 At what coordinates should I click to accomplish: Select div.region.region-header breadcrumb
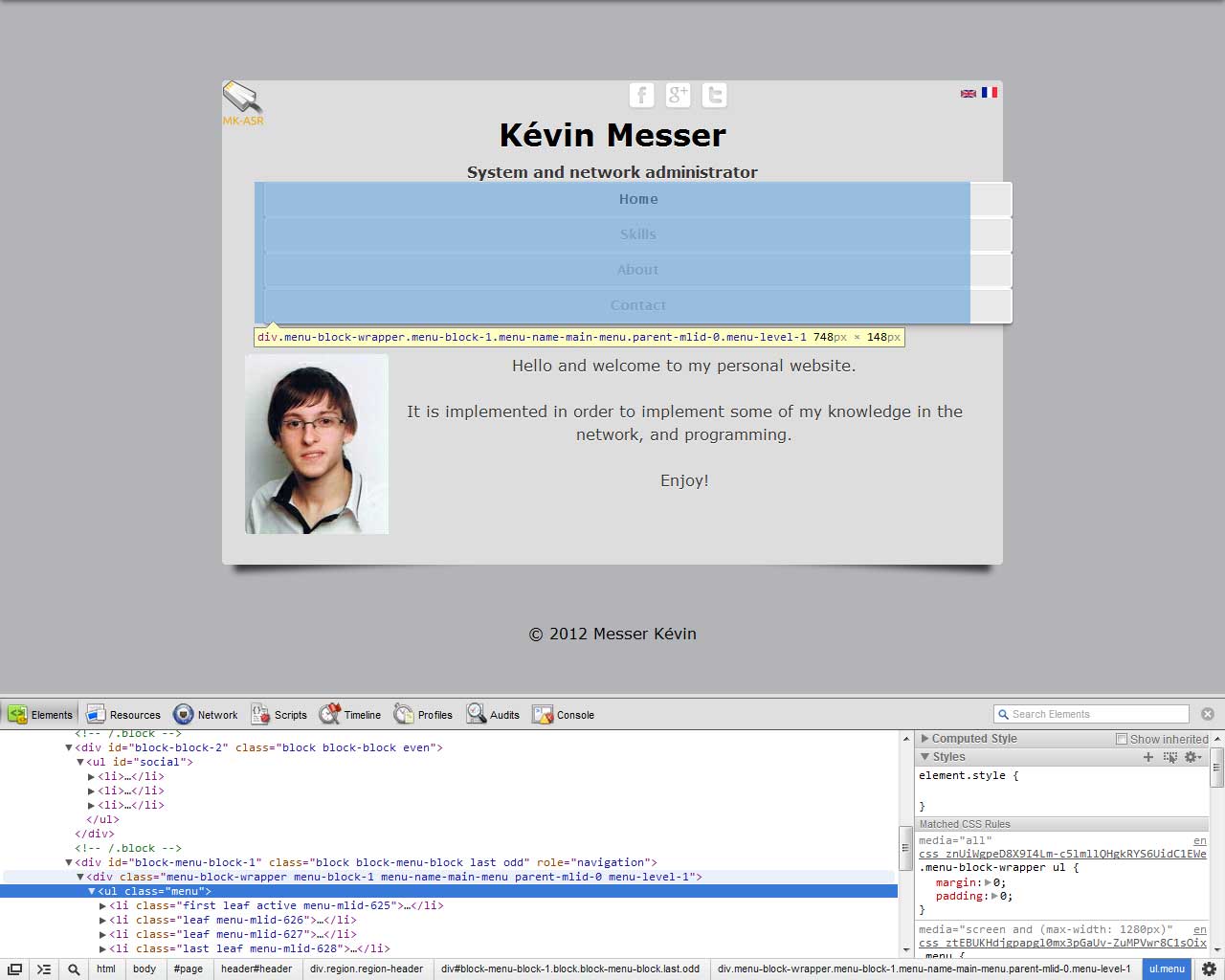(367, 969)
